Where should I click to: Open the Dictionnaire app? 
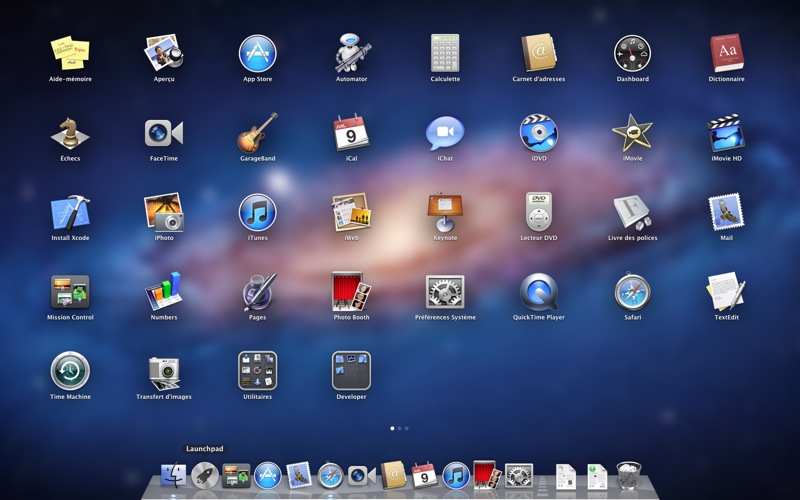click(727, 53)
